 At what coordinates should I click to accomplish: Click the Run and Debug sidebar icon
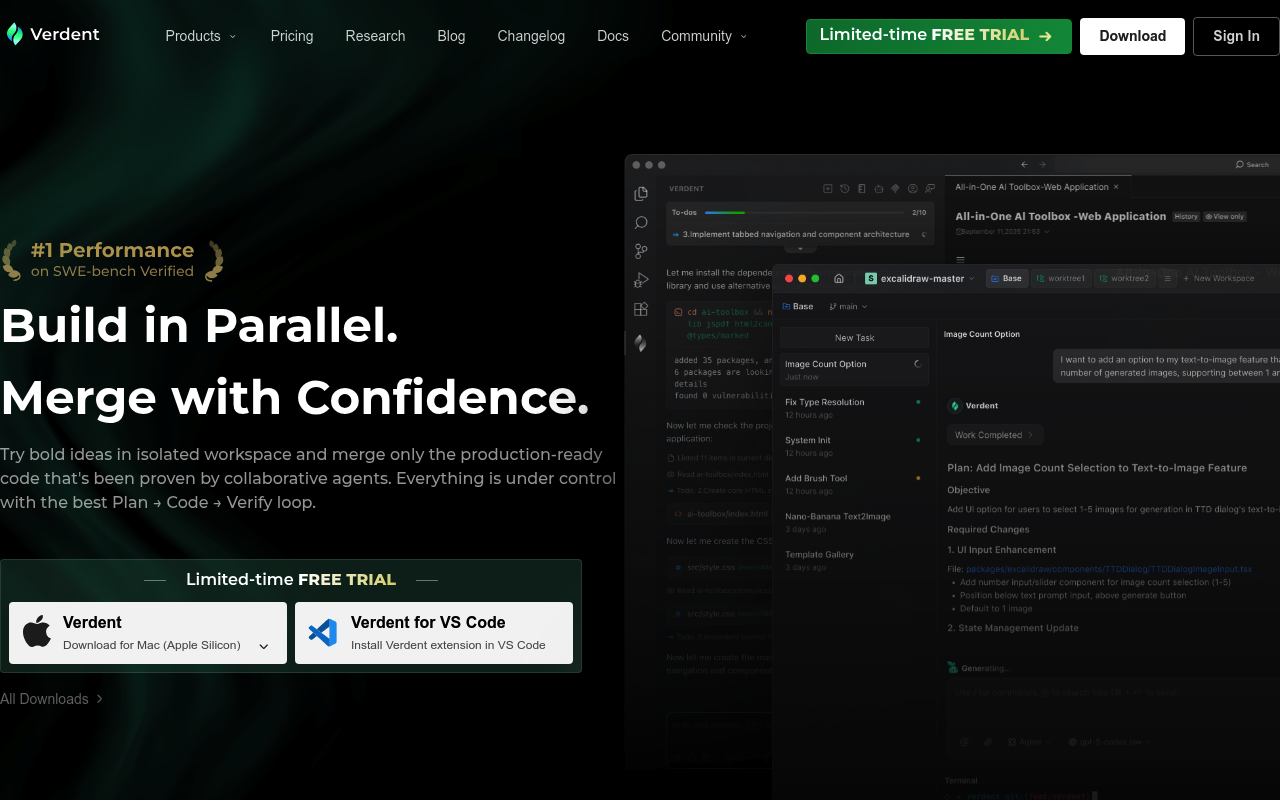641,281
